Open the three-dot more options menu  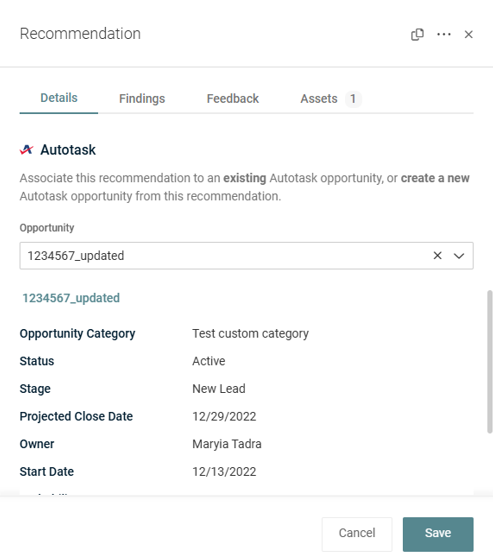pyautogui.click(x=444, y=34)
